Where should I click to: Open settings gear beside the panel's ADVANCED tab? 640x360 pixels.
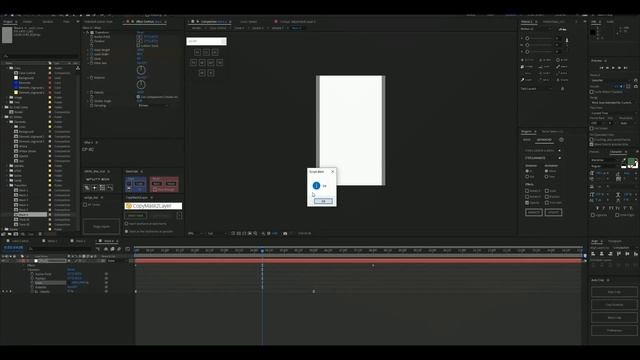(561, 140)
